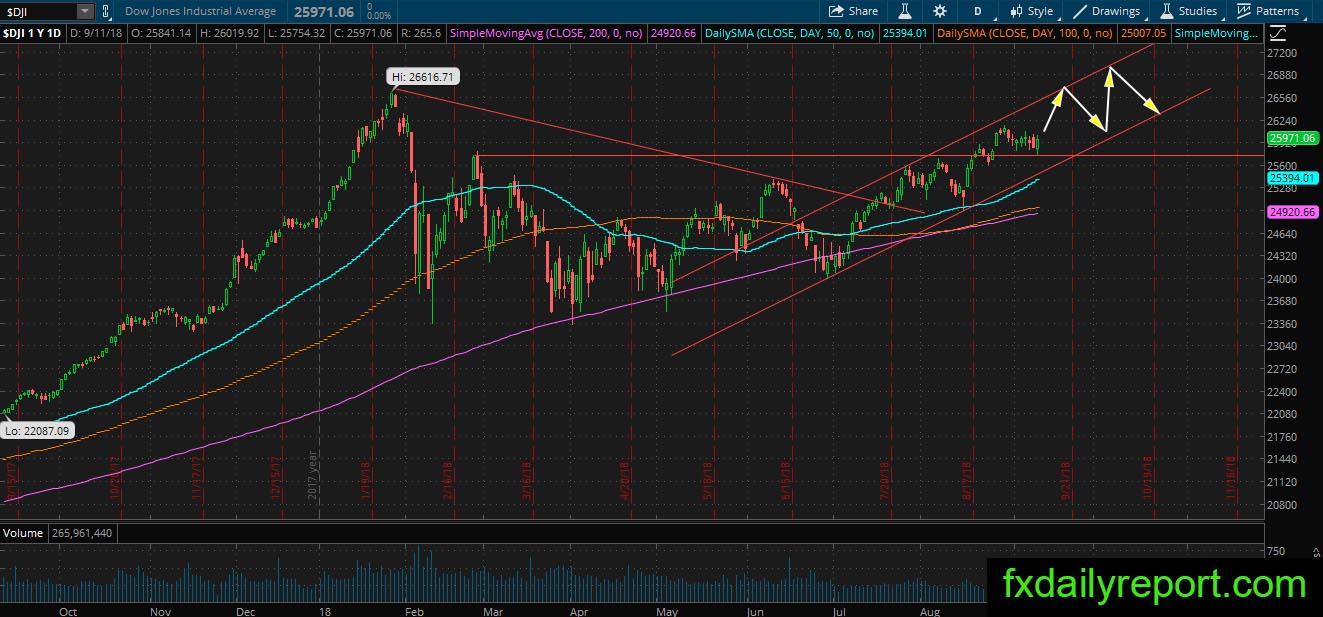This screenshot has height=617, width=1323.
Task: Click the Share arrow icon
Action: (x=836, y=11)
